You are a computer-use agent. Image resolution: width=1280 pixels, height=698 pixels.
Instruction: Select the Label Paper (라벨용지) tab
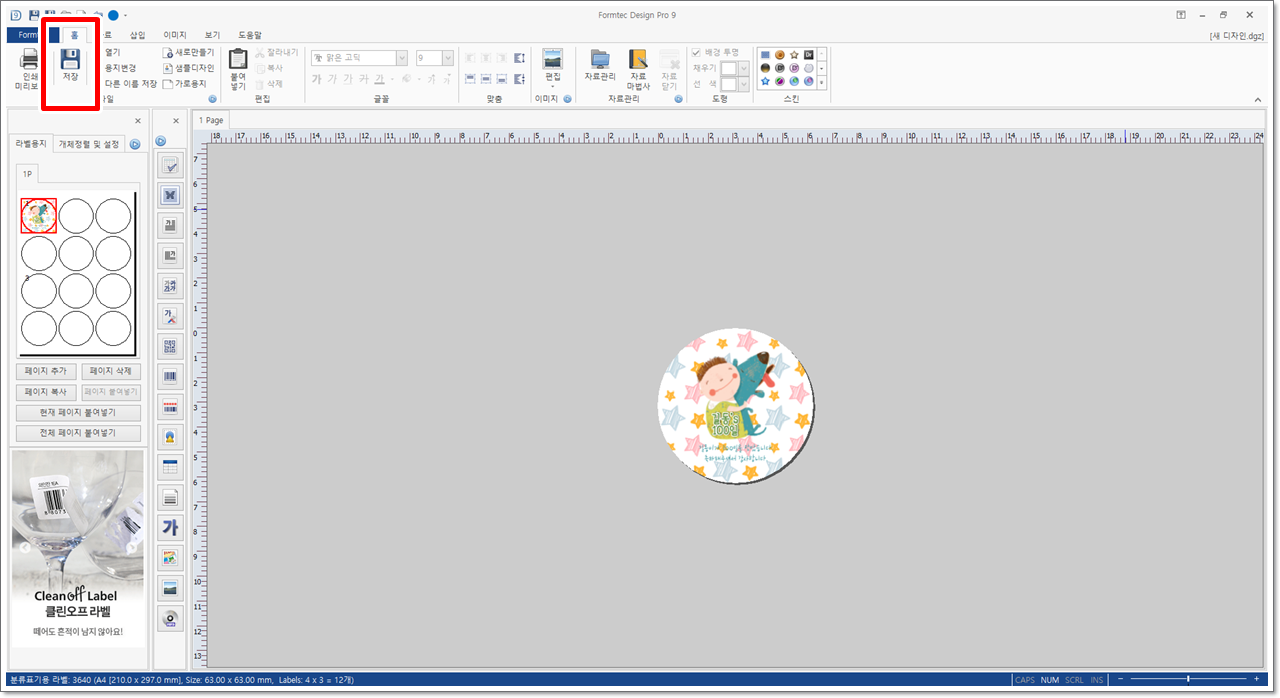(x=31, y=143)
